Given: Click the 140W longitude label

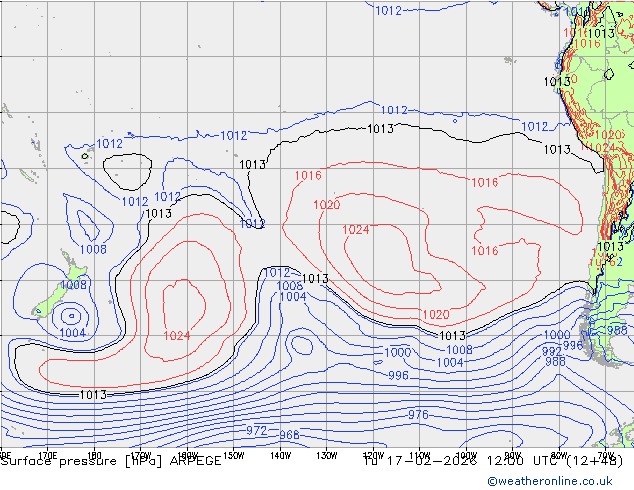Looking at the screenshot, I should [280, 455].
